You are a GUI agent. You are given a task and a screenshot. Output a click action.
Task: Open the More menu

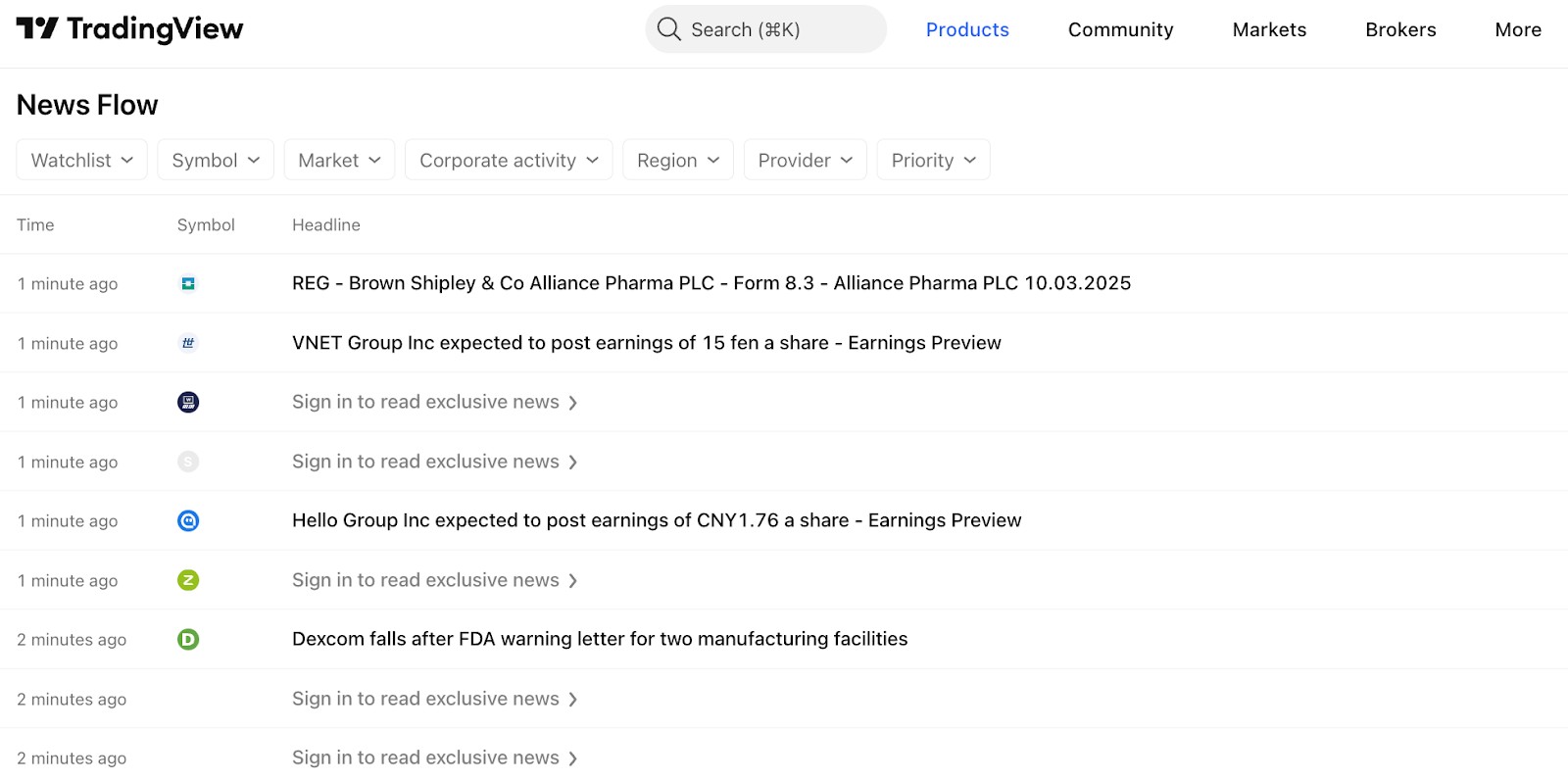[x=1518, y=29]
